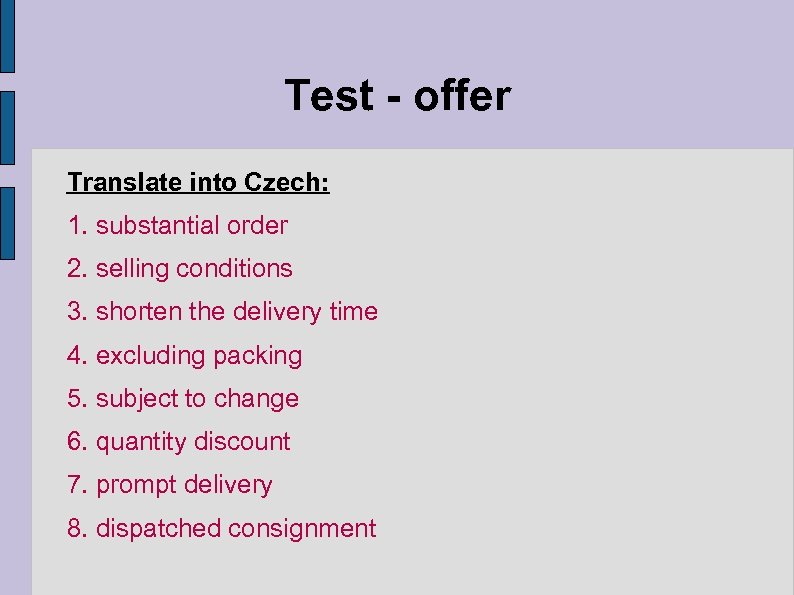Select the '5. subject to change' line

pos(183,399)
